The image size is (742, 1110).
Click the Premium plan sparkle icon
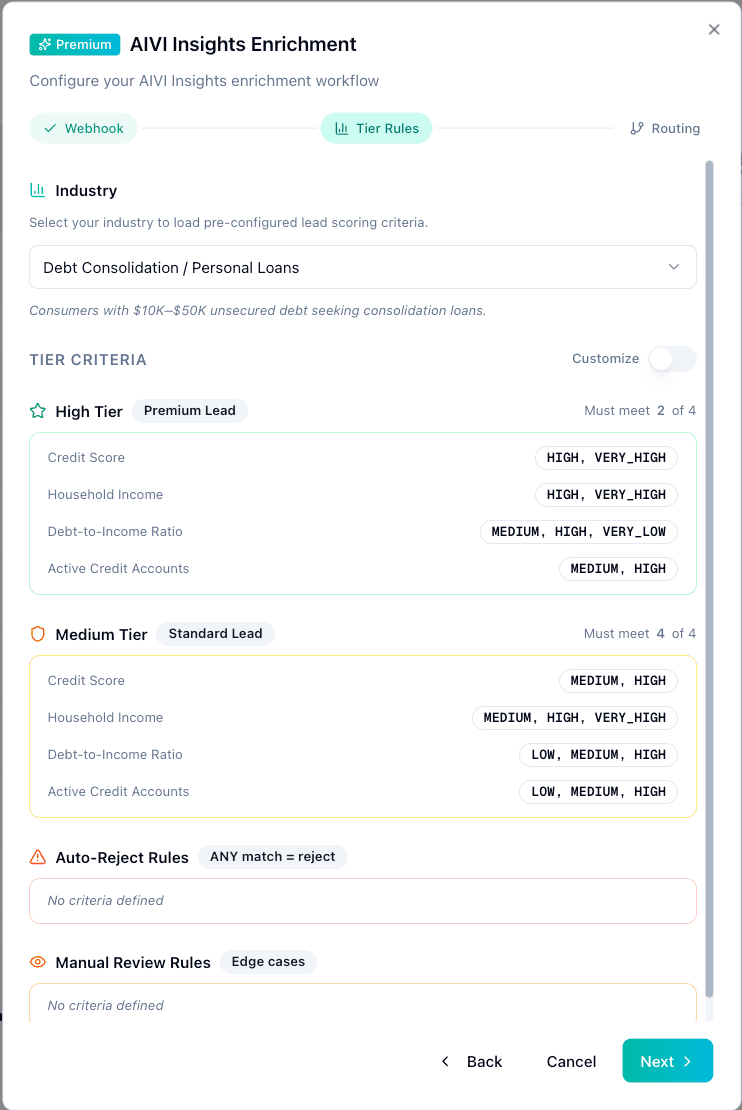pyautogui.click(x=44, y=44)
